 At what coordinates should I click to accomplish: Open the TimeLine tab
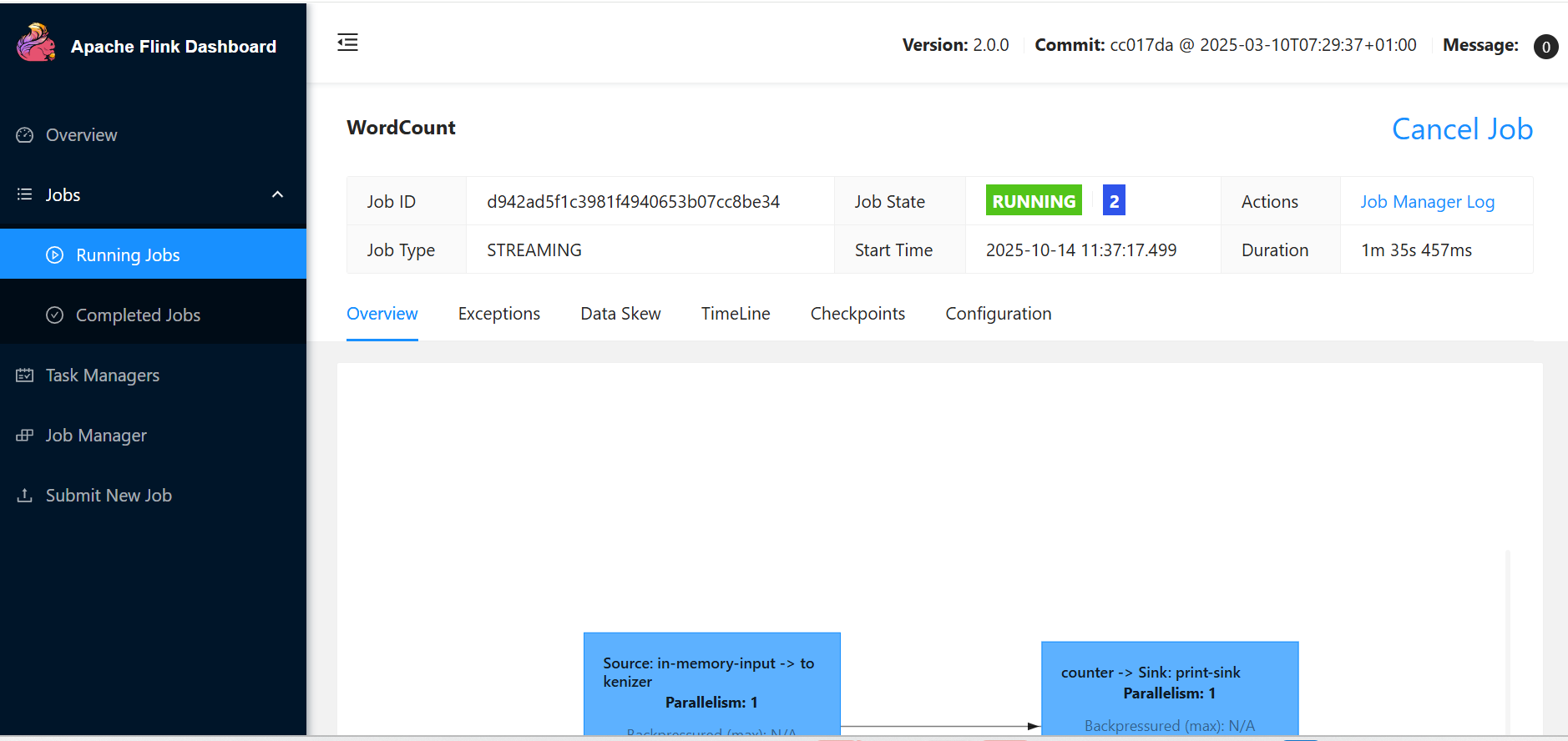click(736, 314)
